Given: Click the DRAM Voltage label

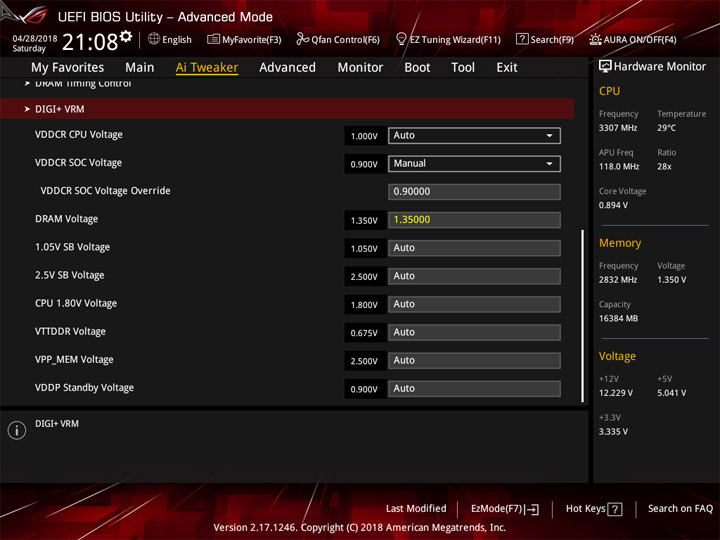Looking at the screenshot, I should (67, 219).
